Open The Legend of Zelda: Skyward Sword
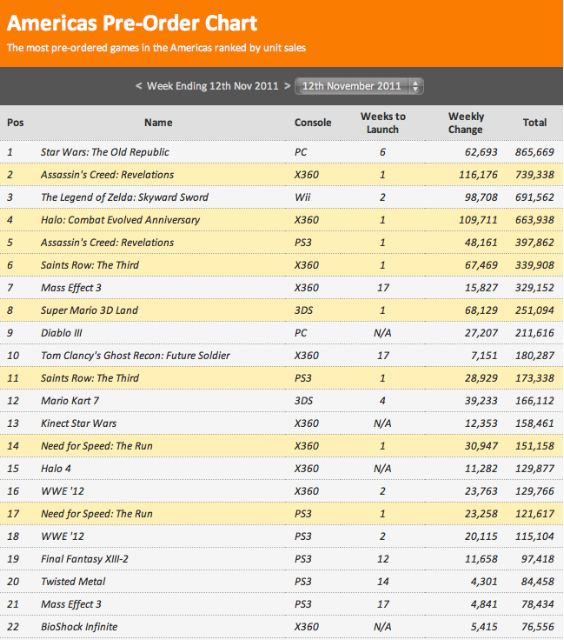 (x=124, y=198)
